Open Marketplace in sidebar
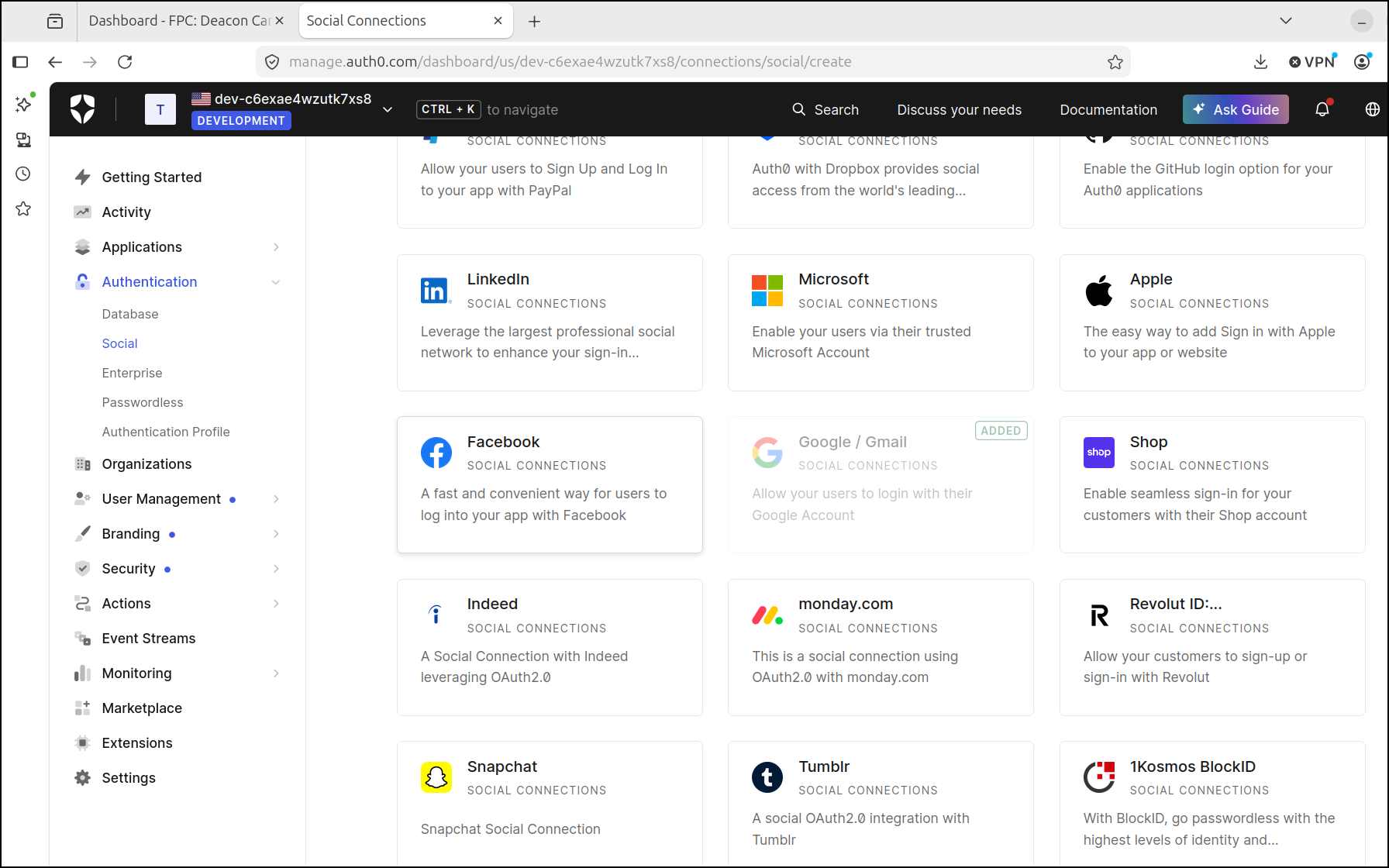The image size is (1389, 868). [142, 708]
